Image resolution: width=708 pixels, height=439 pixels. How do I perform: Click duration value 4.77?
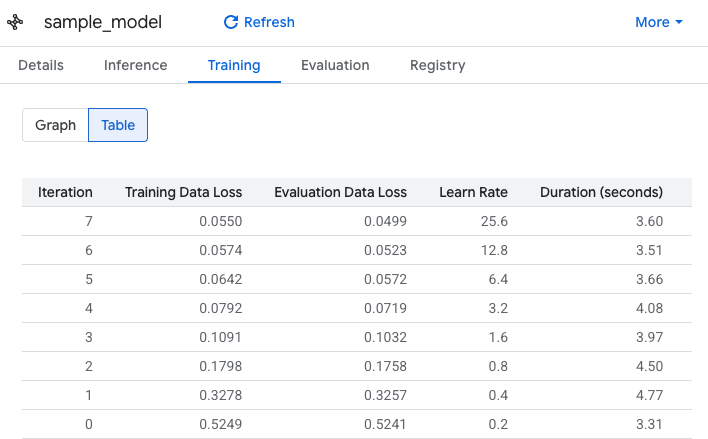(649, 395)
